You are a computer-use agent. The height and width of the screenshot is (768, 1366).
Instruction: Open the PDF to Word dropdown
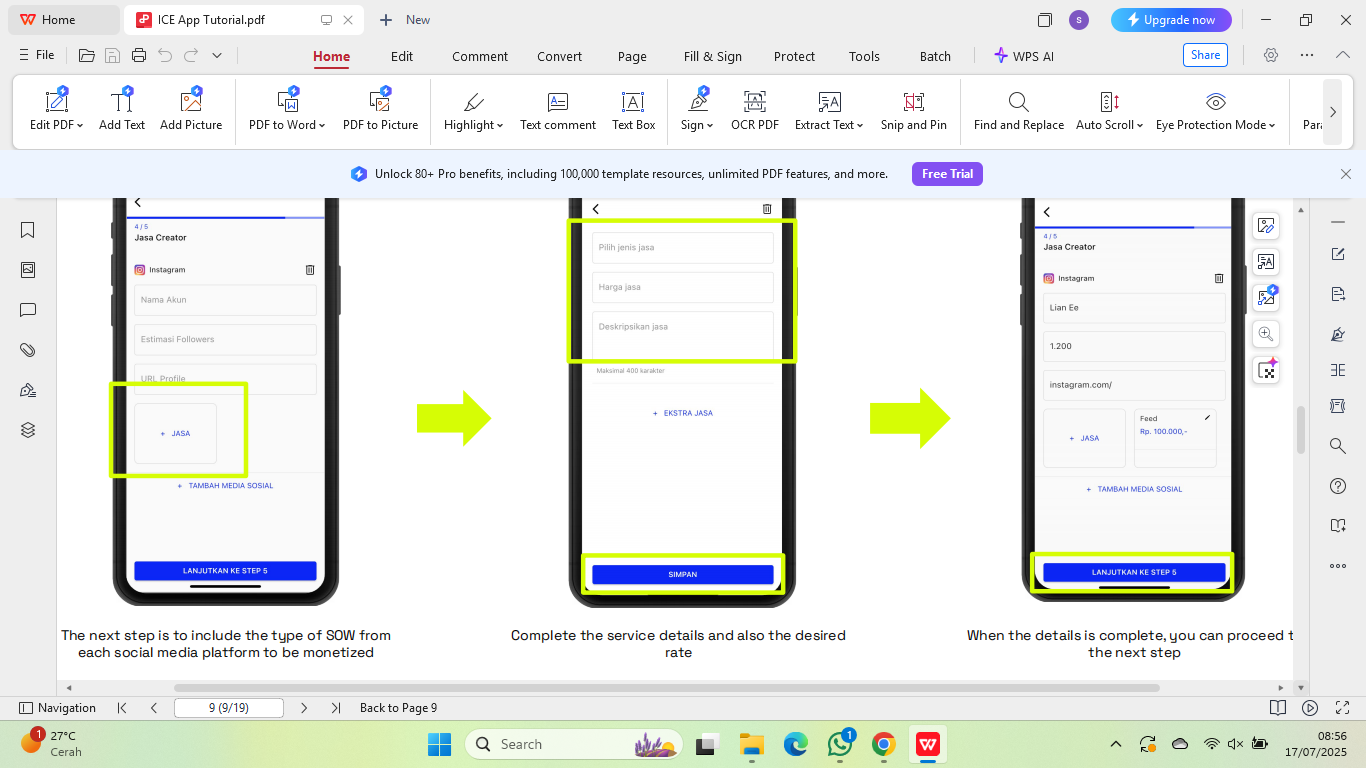tap(322, 126)
